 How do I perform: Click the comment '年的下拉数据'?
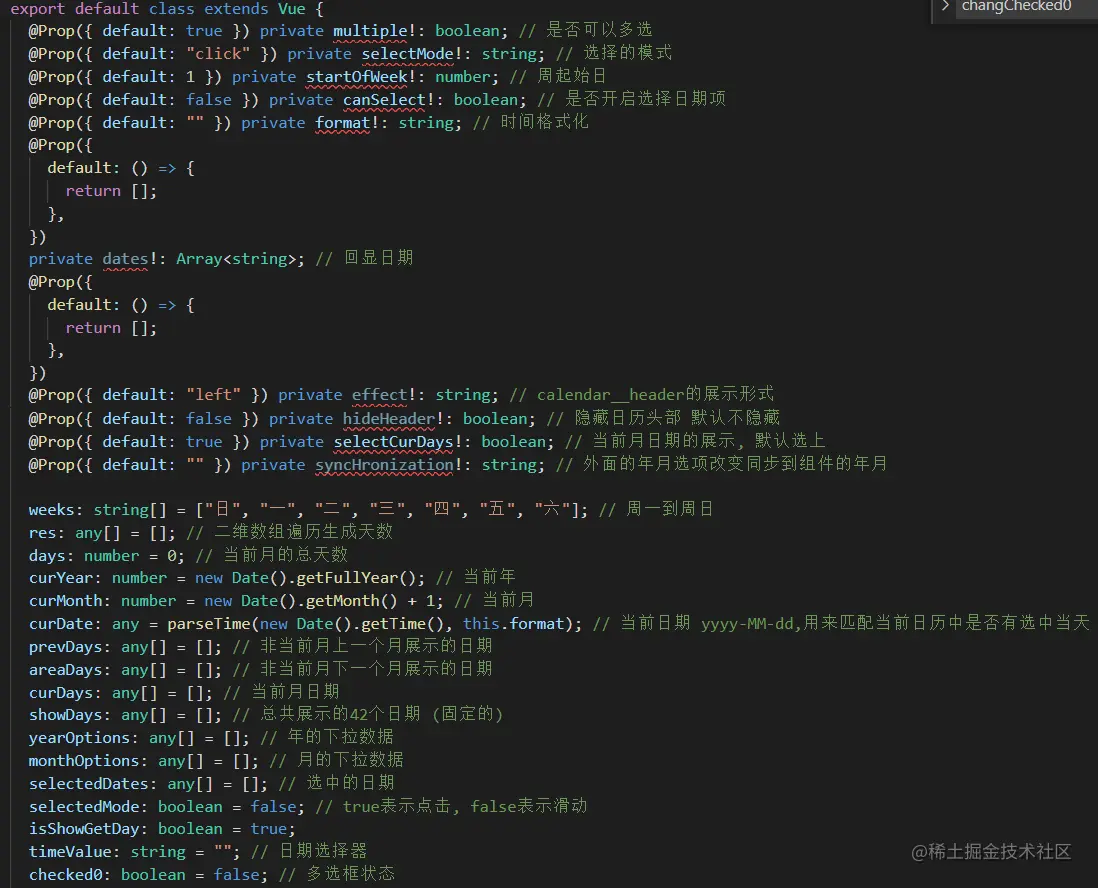point(340,737)
